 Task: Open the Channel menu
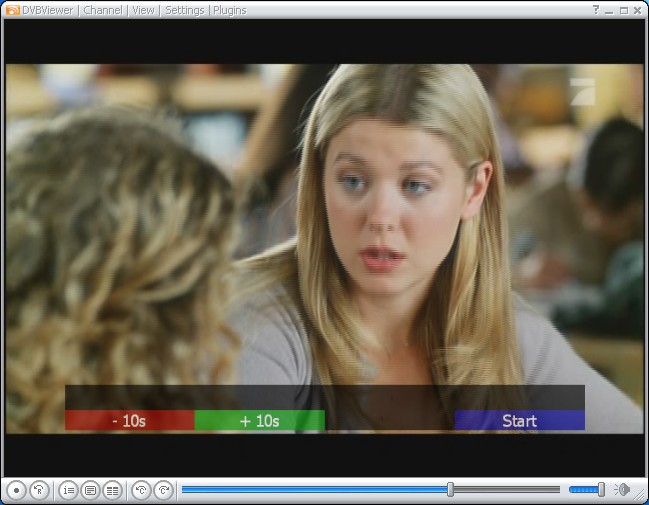click(103, 10)
